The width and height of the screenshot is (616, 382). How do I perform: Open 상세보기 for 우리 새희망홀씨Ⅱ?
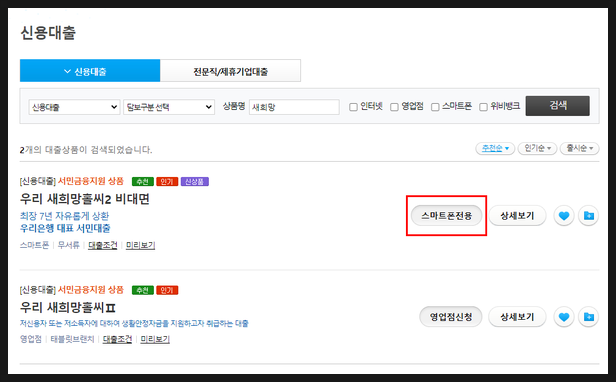pyautogui.click(x=517, y=317)
